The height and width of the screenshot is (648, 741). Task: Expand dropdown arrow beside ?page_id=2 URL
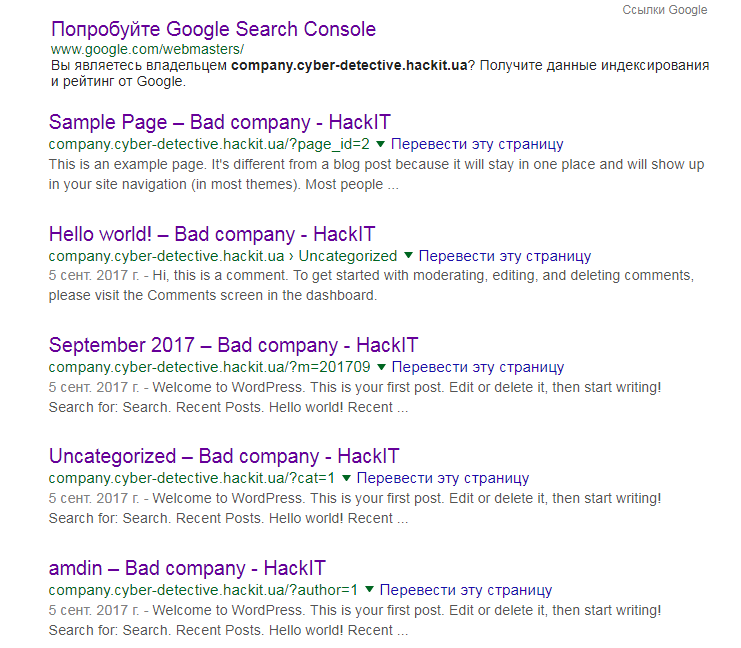pyautogui.click(x=380, y=144)
